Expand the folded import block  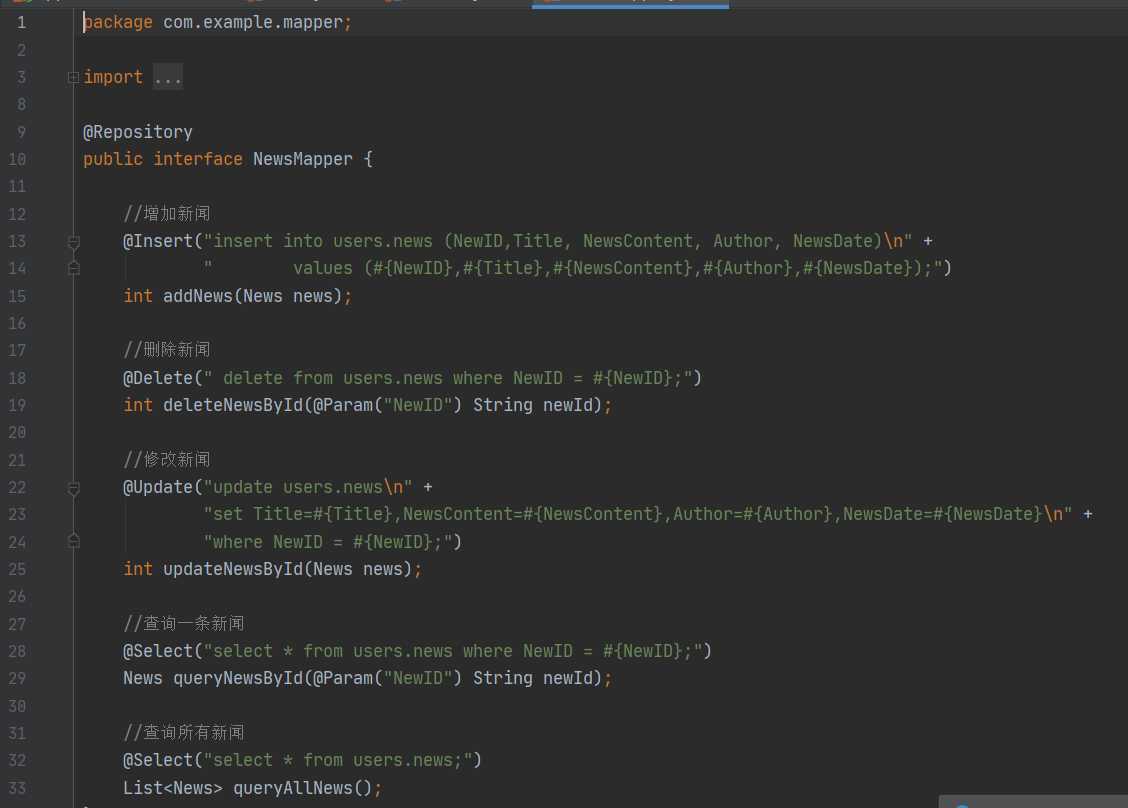point(73,78)
